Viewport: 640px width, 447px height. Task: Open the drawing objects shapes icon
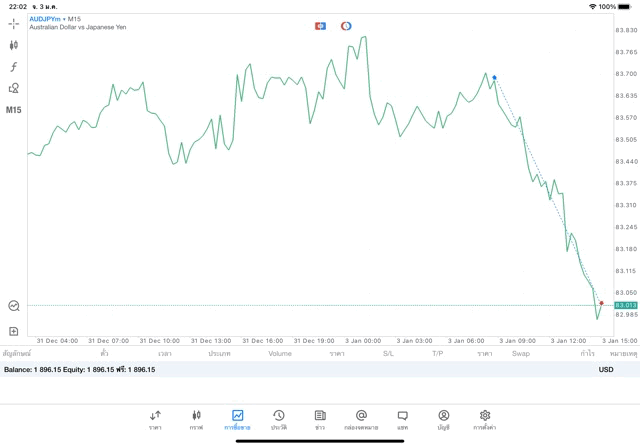(x=14, y=88)
